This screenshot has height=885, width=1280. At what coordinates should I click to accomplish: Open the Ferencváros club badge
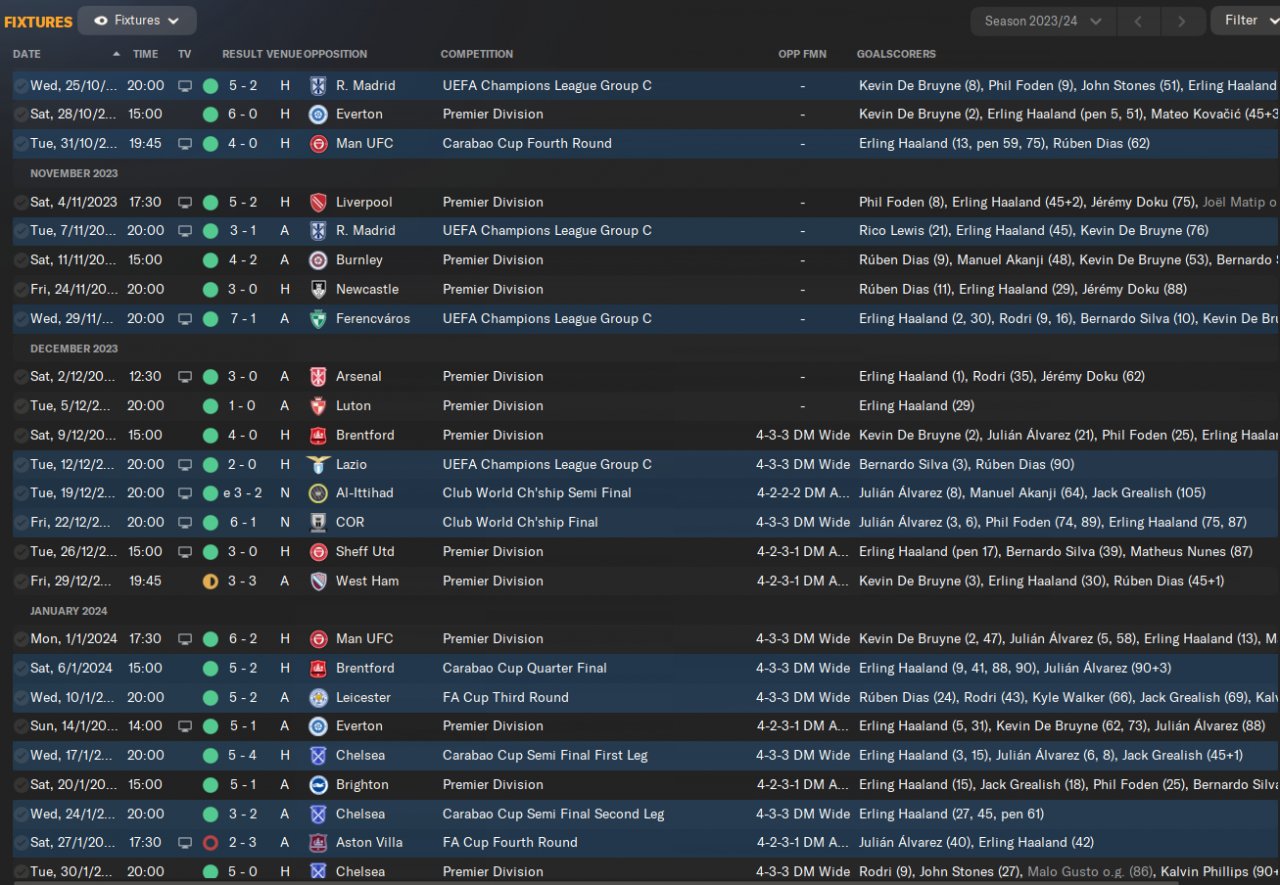[318, 319]
